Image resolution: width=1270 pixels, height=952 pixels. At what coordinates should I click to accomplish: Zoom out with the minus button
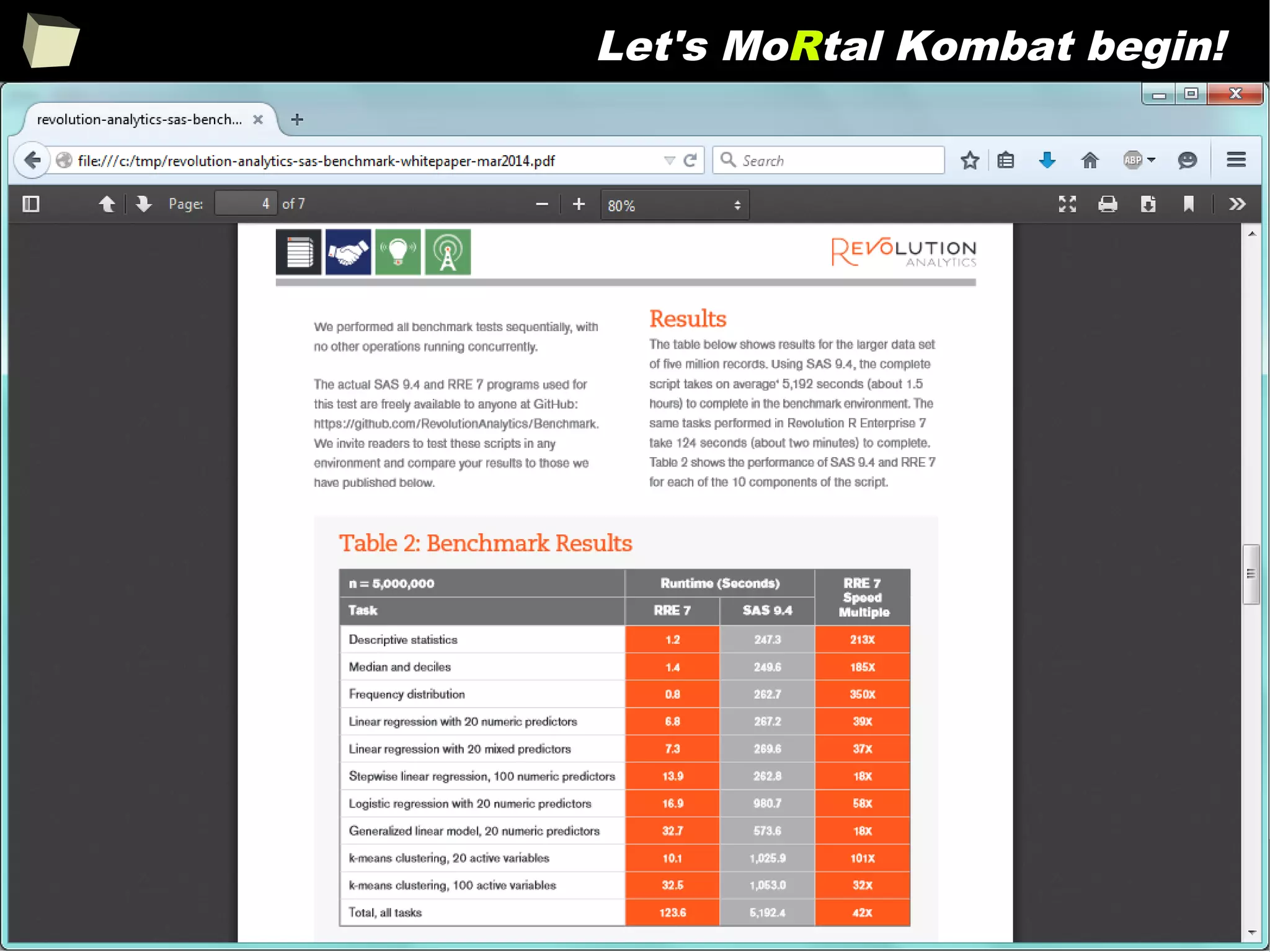(x=542, y=204)
